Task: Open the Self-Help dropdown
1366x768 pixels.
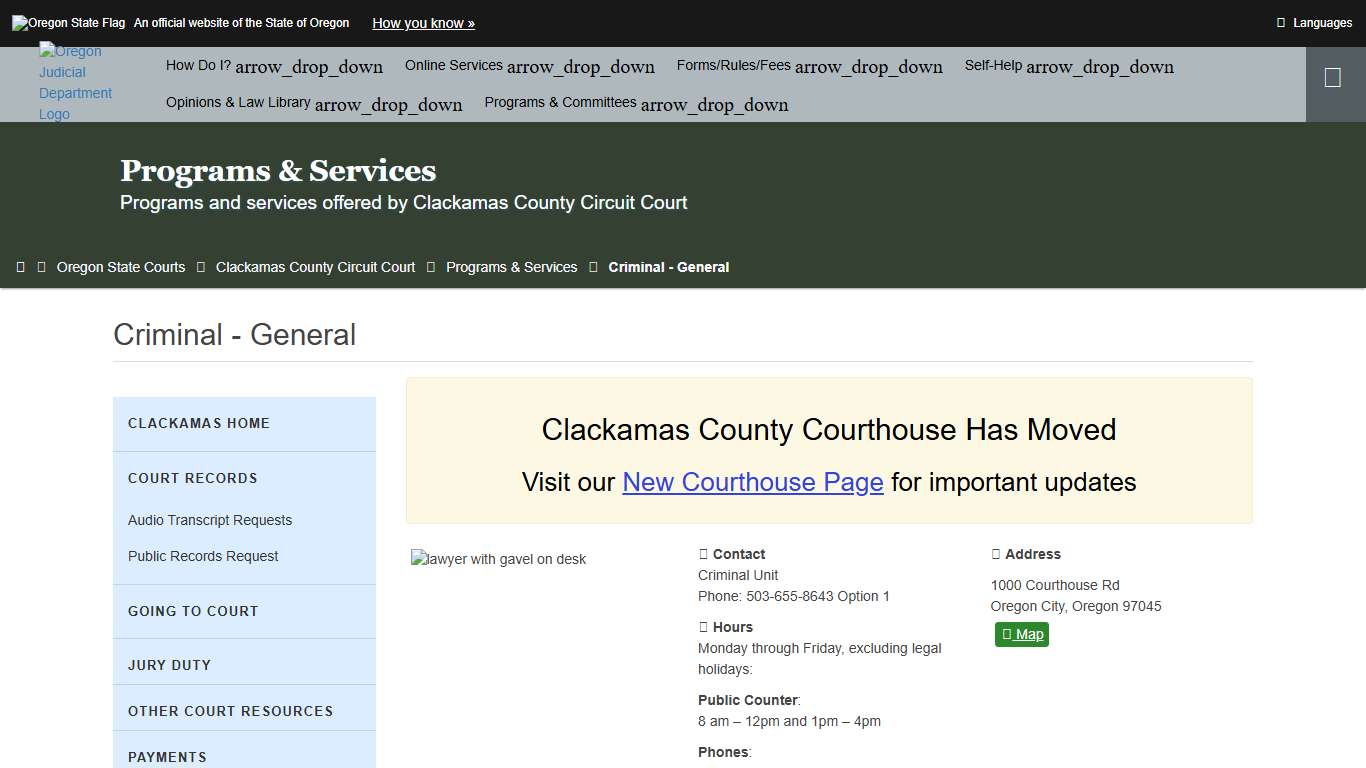Action: tap(1069, 65)
